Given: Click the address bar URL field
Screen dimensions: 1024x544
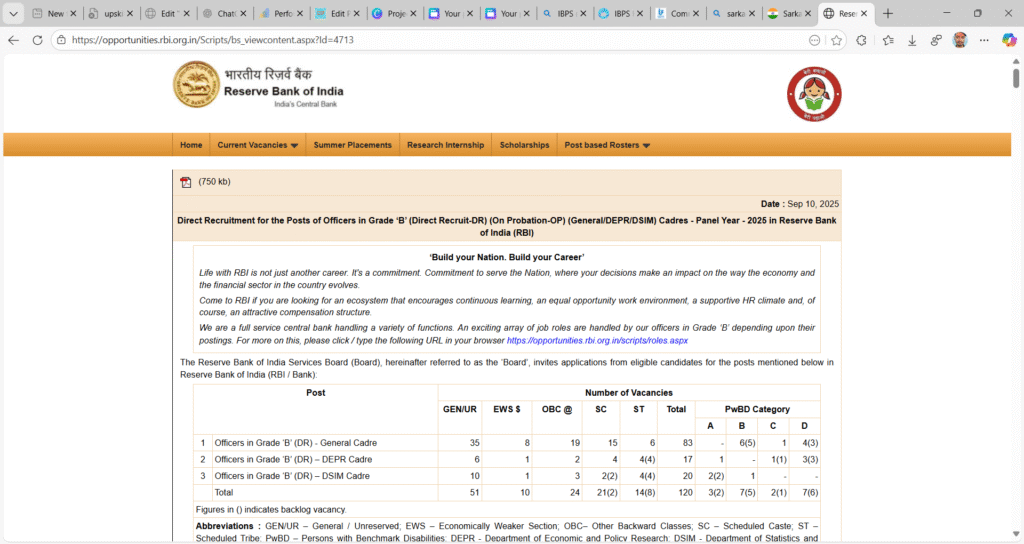Looking at the screenshot, I should pos(400,40).
